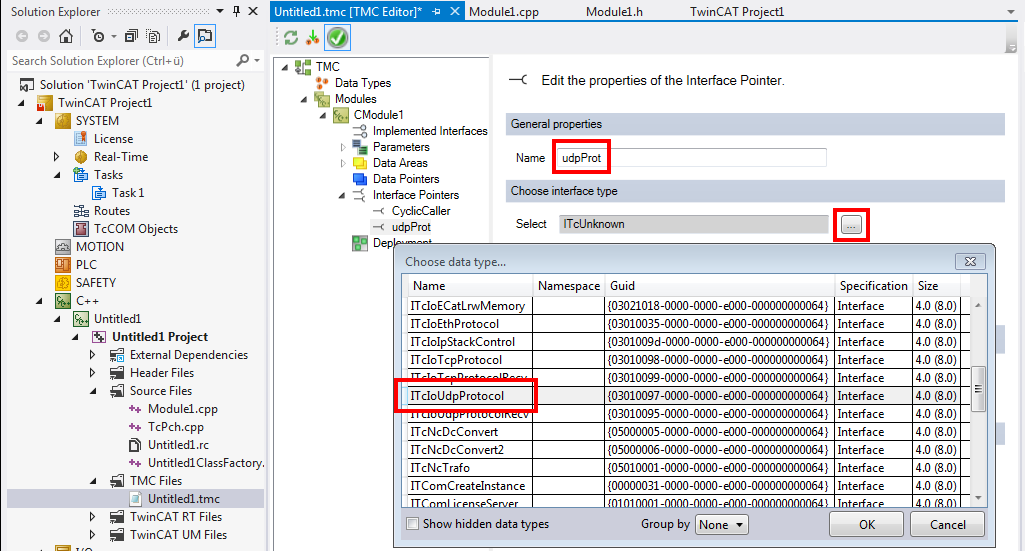Select the PLC node icon
The width and height of the screenshot is (1025, 551).
[x=63, y=265]
